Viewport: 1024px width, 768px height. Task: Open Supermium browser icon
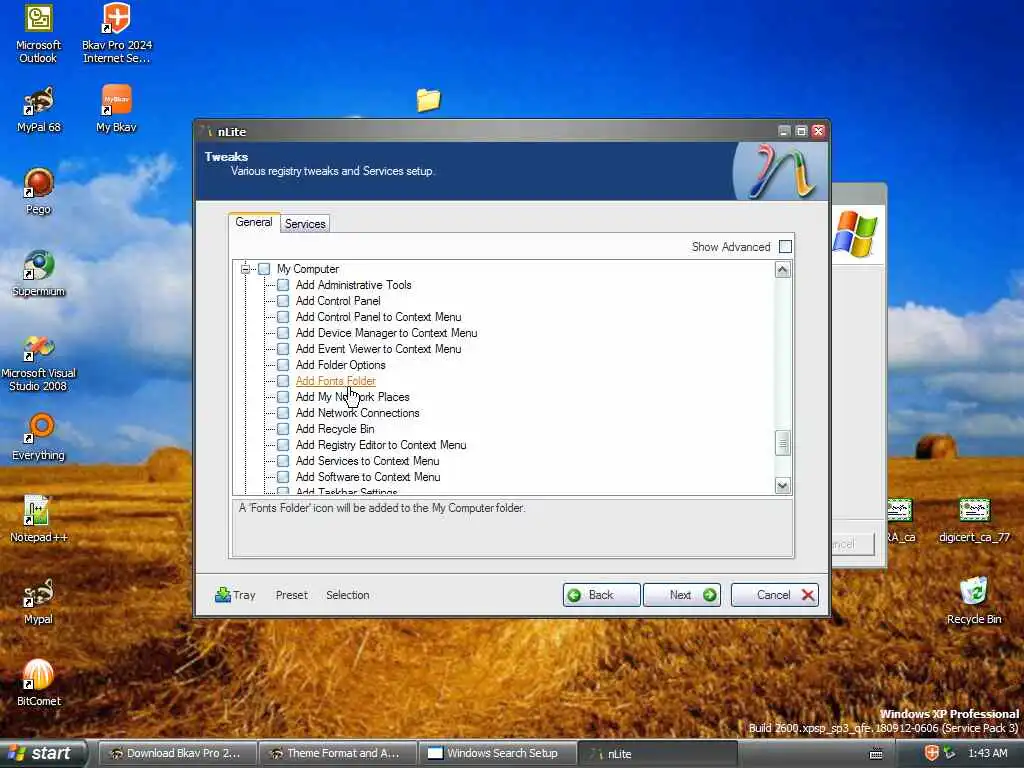(x=39, y=274)
